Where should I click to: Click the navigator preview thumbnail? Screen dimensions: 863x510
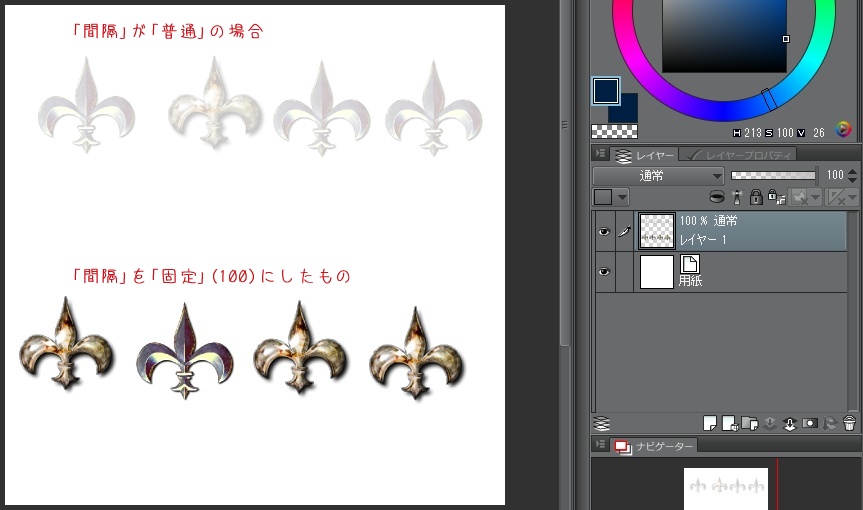tap(725, 489)
